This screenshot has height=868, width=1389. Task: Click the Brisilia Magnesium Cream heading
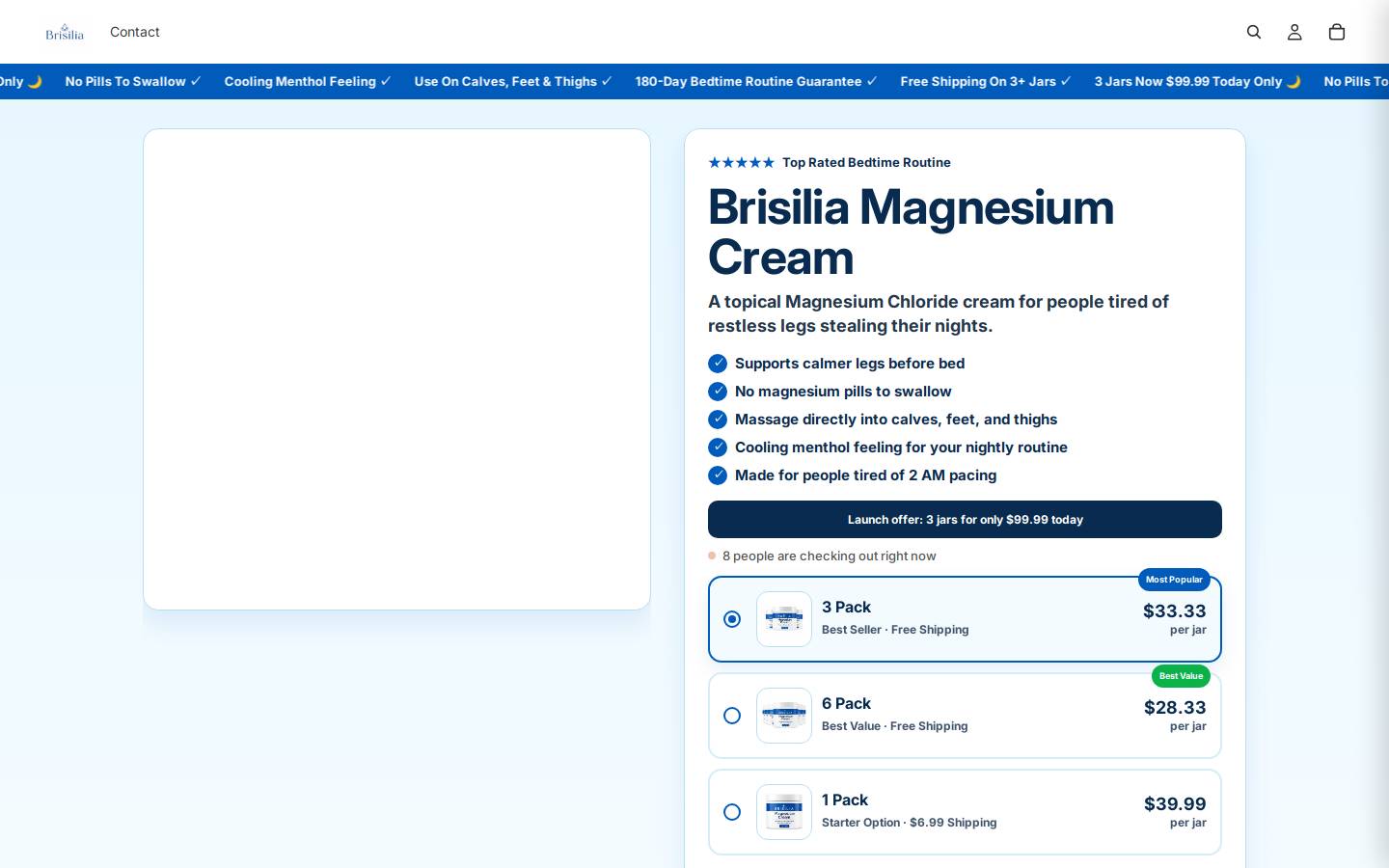(x=911, y=232)
